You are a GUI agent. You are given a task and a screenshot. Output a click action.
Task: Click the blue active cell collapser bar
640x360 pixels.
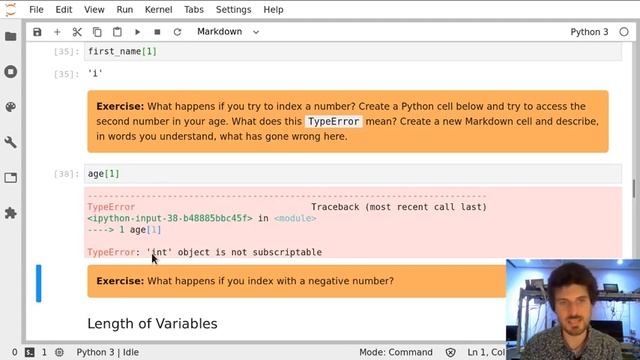(x=39, y=283)
